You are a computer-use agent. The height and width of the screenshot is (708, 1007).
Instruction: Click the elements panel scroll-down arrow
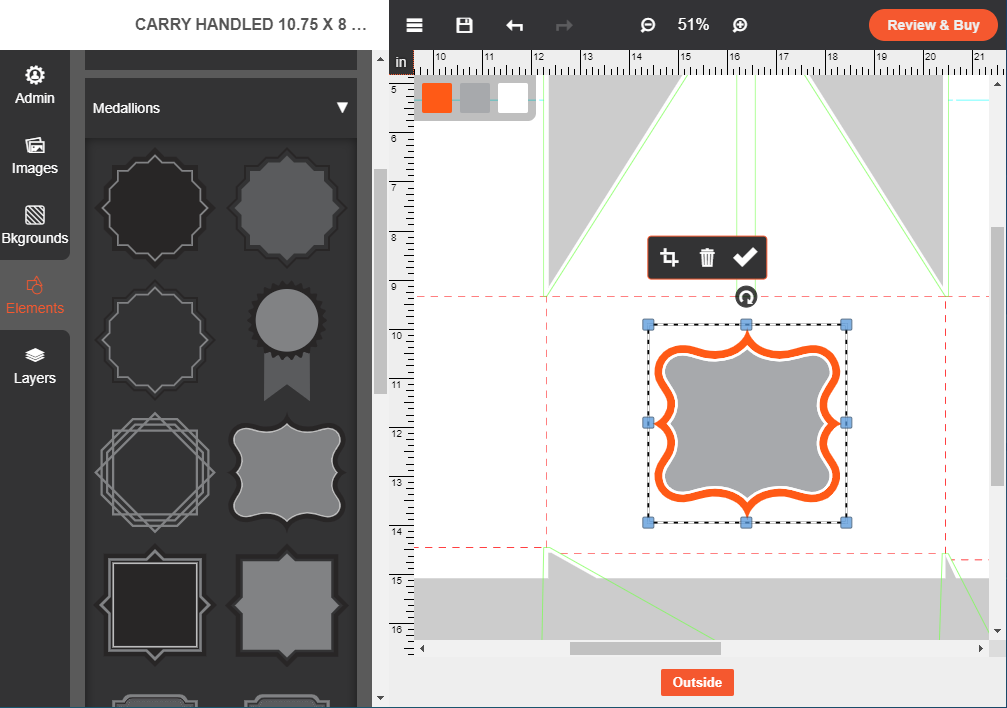pos(380,698)
